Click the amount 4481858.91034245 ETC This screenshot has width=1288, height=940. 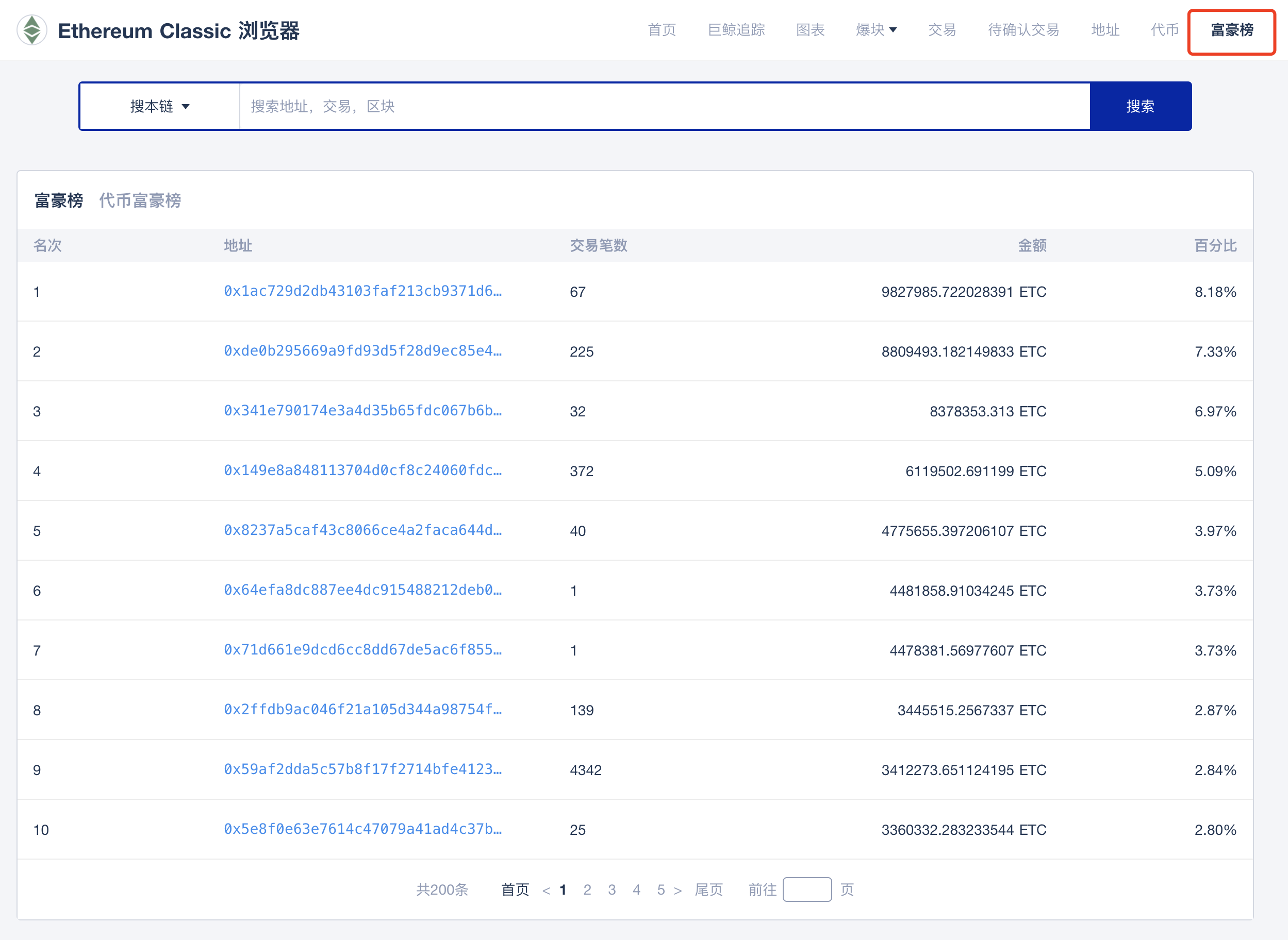[968, 591]
